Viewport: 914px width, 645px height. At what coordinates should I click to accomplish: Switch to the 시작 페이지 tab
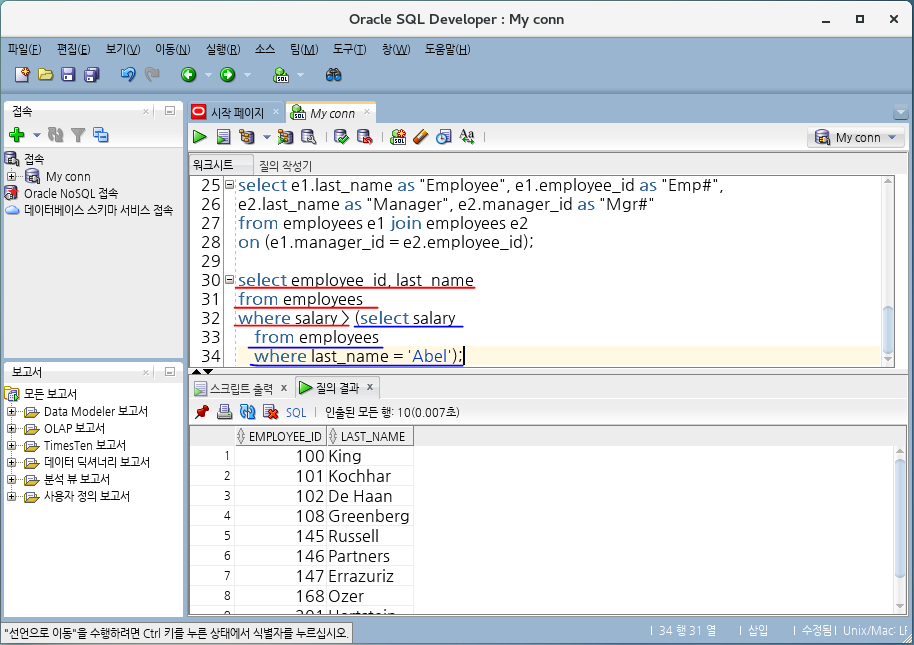[237, 112]
